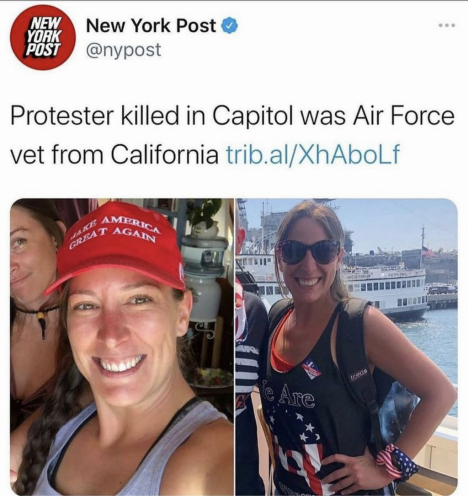This screenshot has height=500, width=468.
Task: Select the 'vet from California' text line
Action: [x=114, y=154]
